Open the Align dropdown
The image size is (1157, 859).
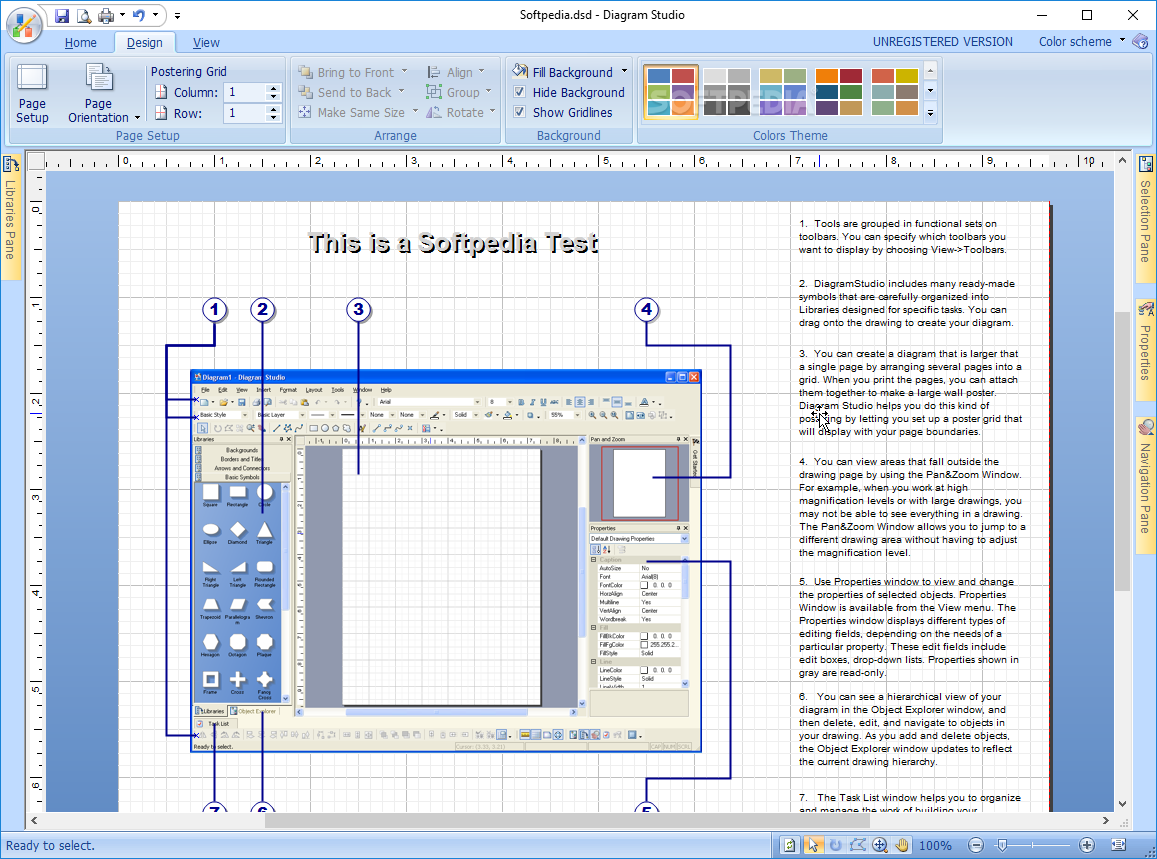pyautogui.click(x=455, y=72)
